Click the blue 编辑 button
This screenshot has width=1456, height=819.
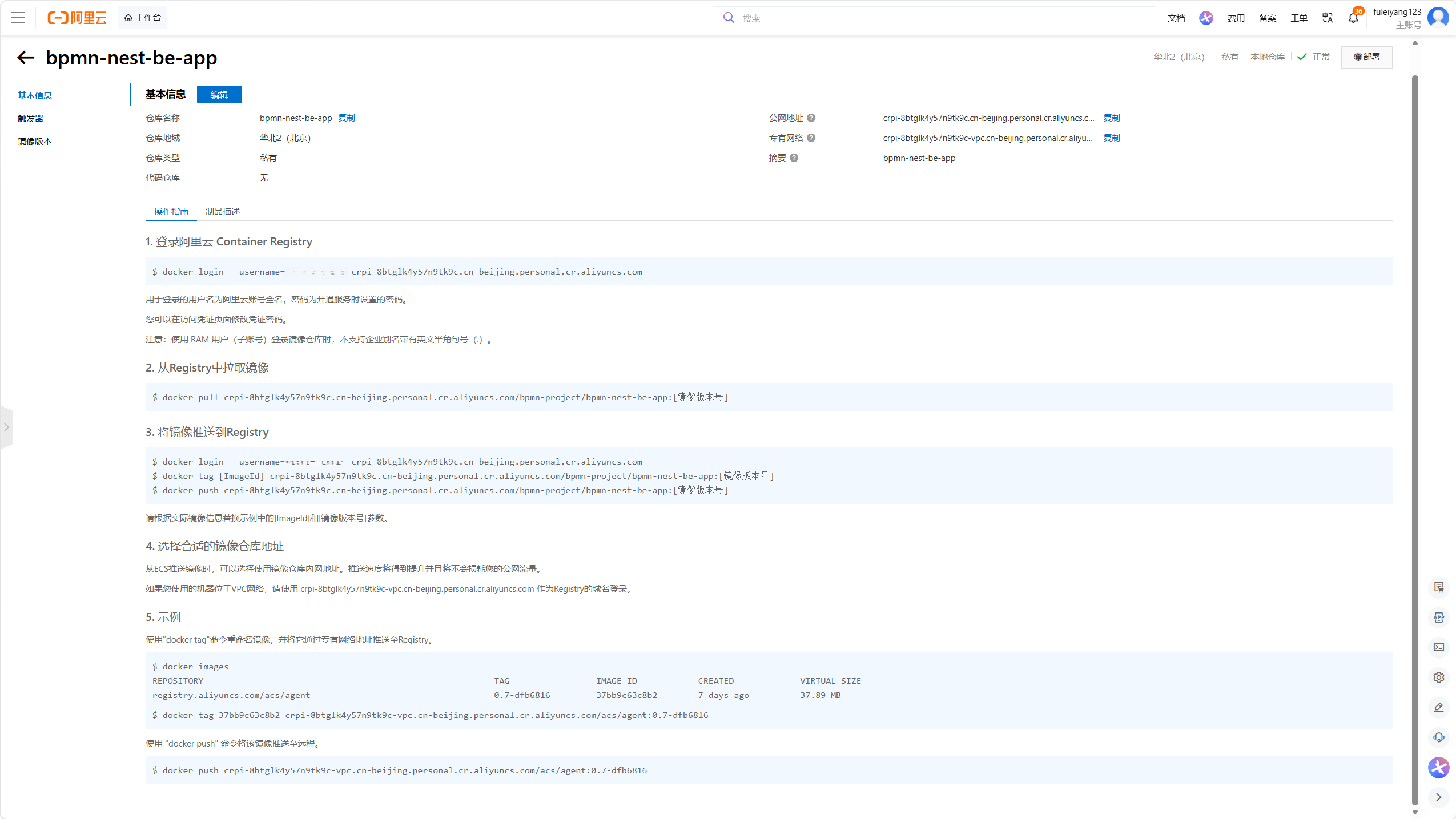(219, 95)
